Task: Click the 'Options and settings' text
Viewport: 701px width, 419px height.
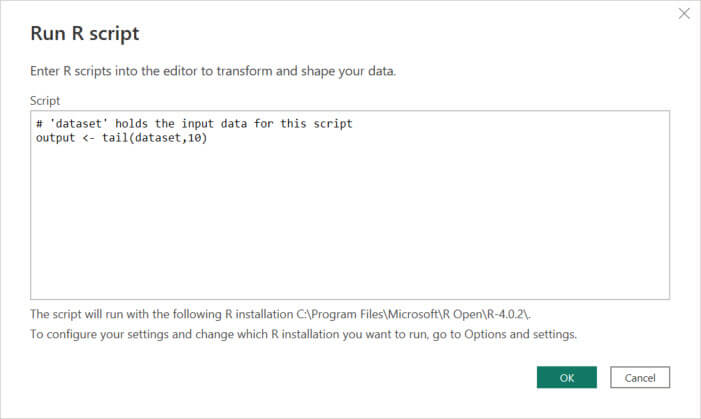Action: click(x=520, y=334)
